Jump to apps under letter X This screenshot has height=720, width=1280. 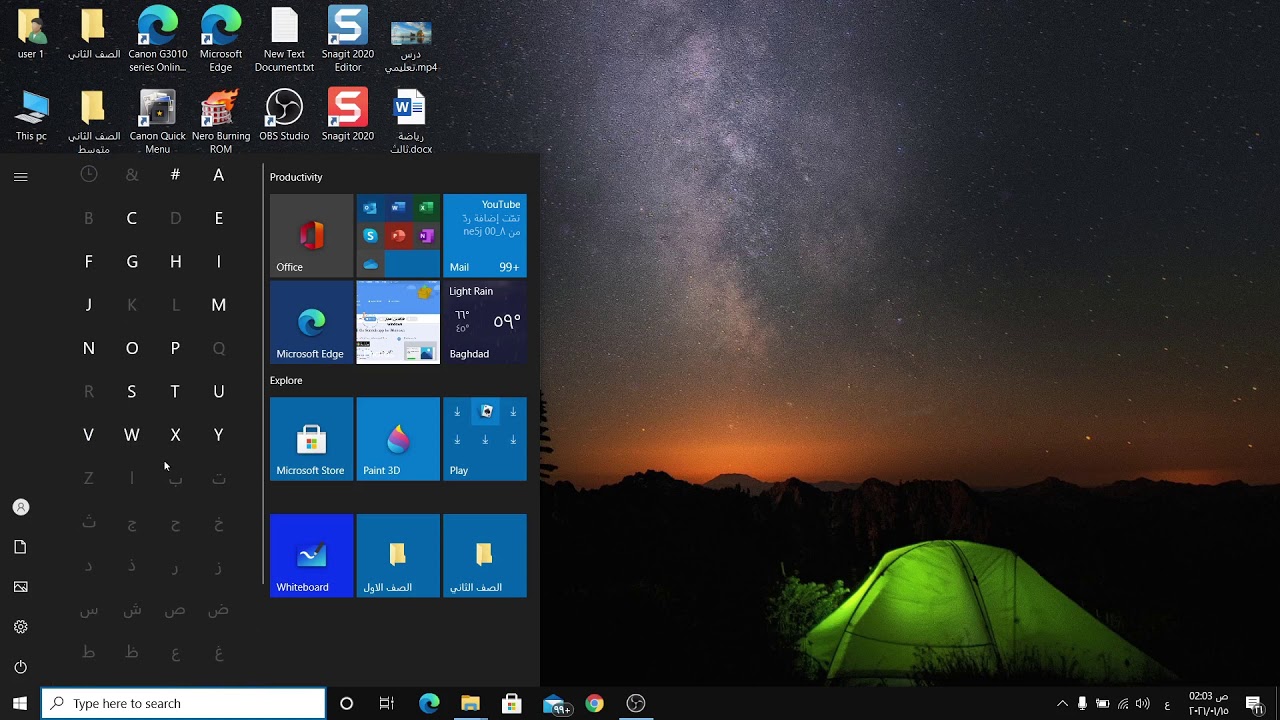[175, 435]
